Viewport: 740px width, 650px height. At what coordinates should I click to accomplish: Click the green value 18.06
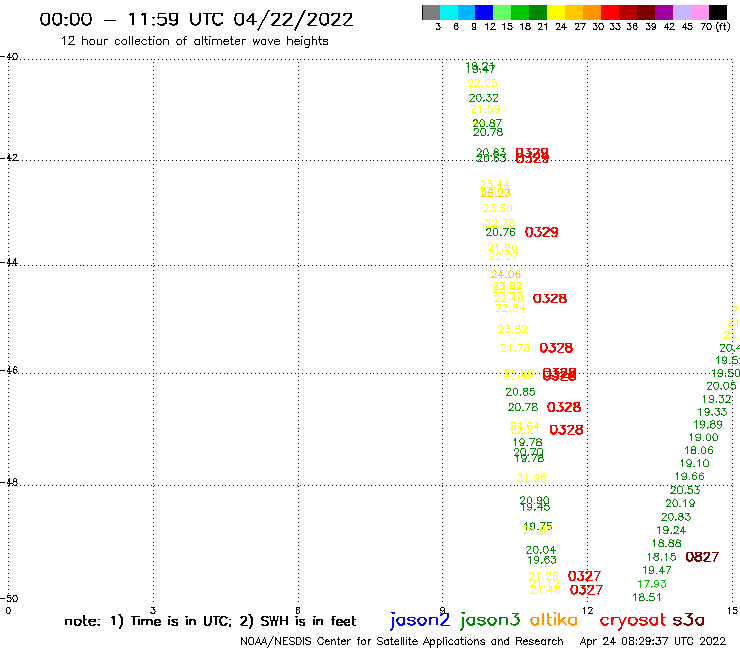[x=699, y=451]
